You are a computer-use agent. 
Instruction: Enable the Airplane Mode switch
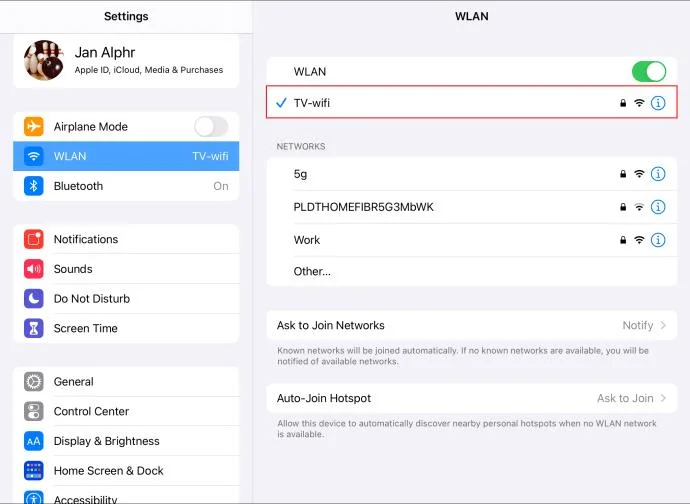(211, 127)
